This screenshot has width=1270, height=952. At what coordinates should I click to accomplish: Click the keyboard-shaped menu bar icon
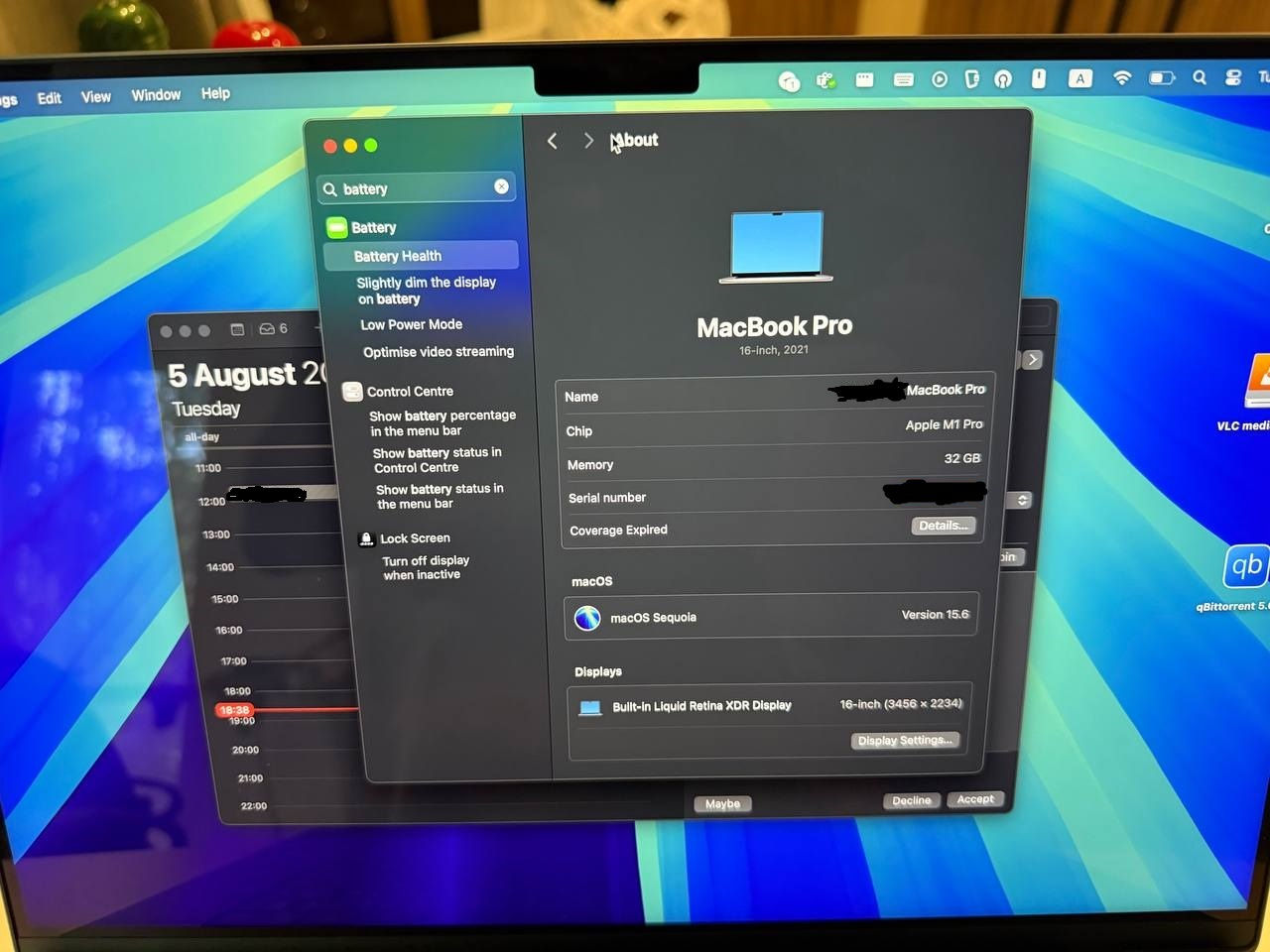click(903, 79)
